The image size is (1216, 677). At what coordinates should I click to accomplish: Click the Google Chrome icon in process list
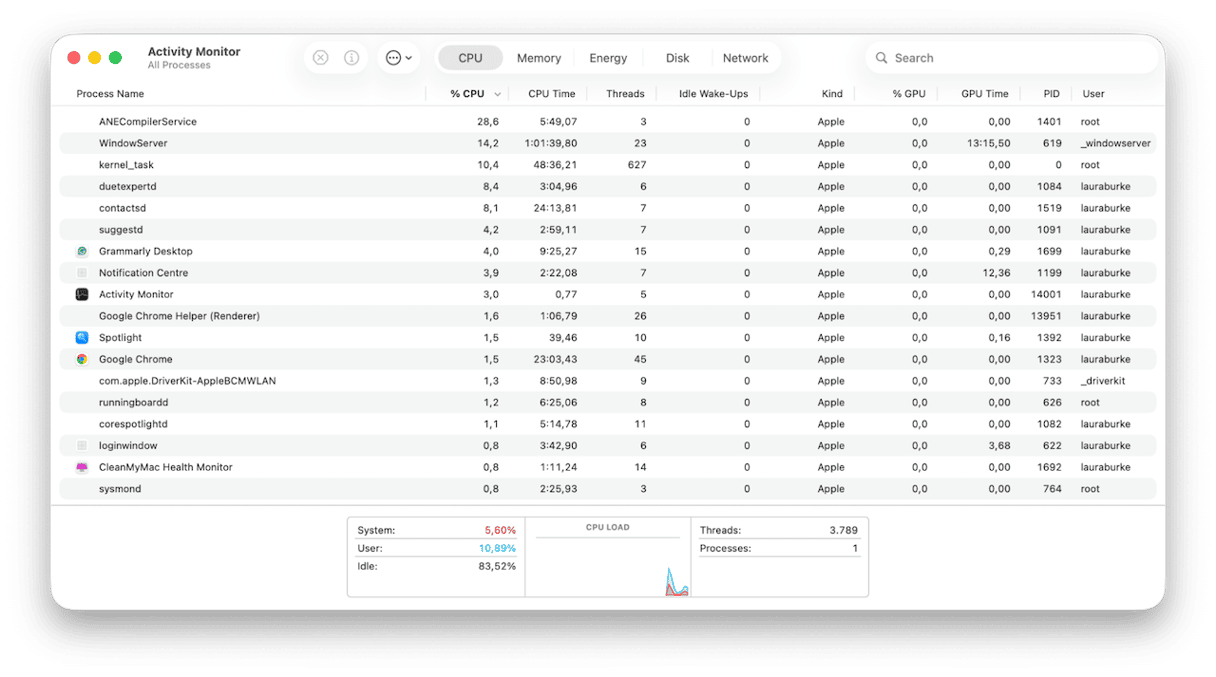[82, 359]
